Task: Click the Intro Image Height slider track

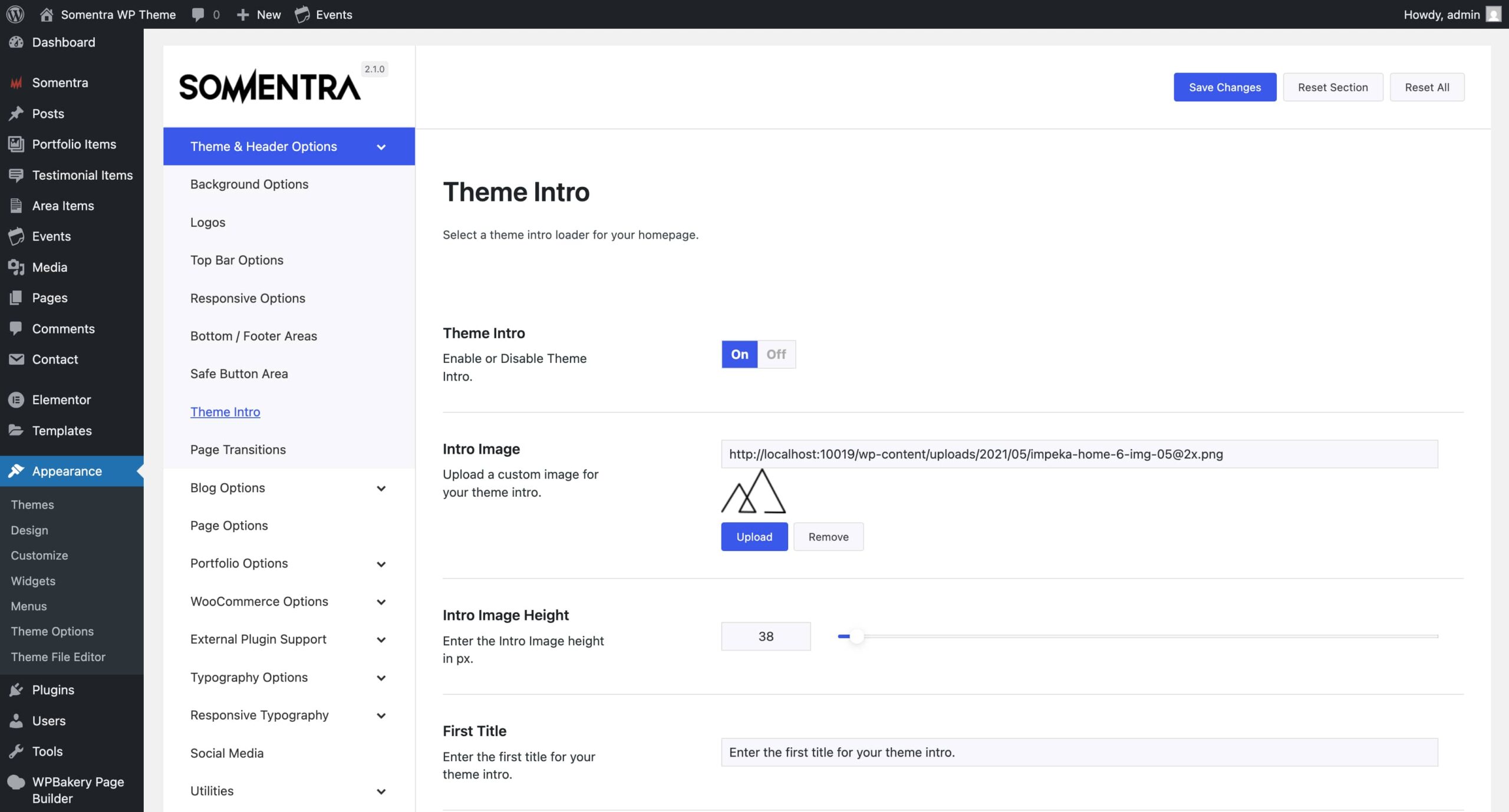Action: [1138, 636]
